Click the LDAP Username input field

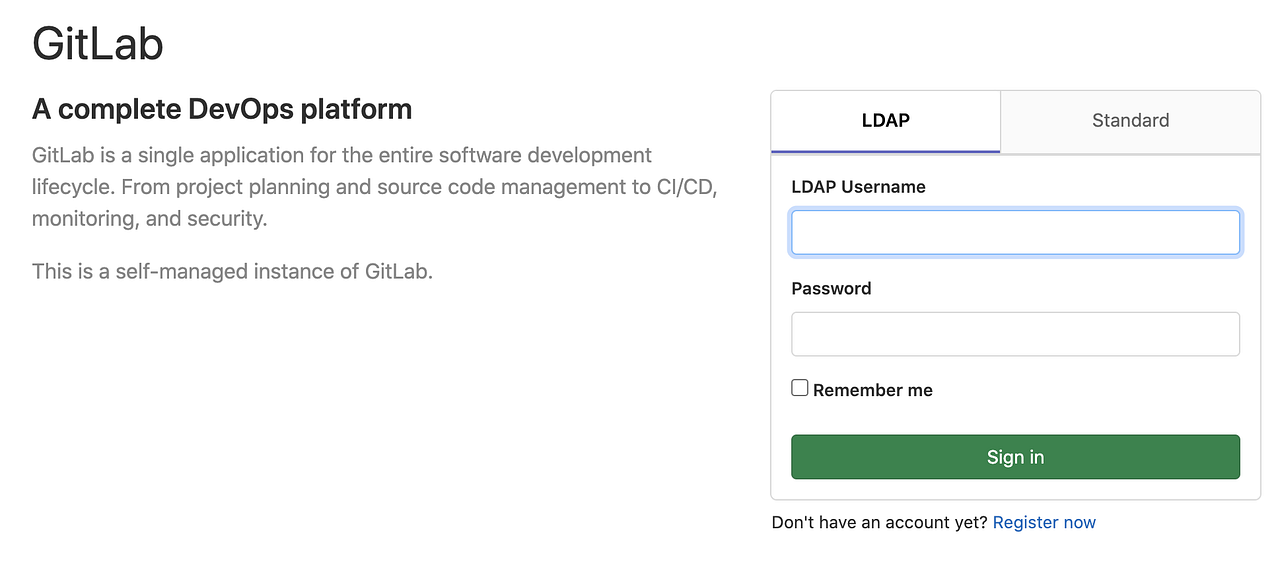[x=1015, y=232]
